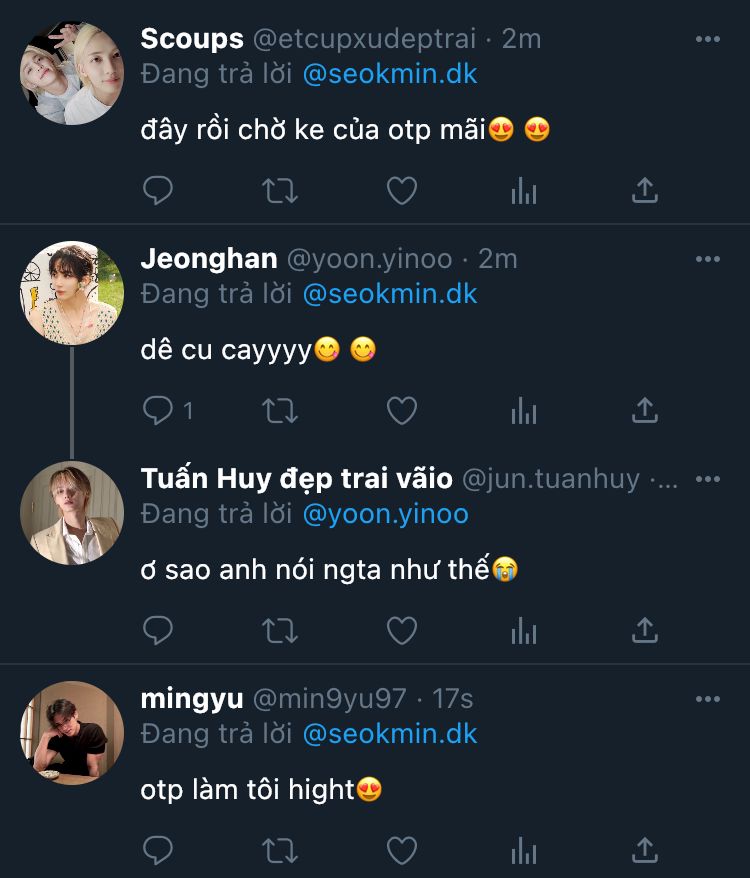
Task: Open the @seokmin.dk mention in Scoups' tweet
Action: tap(389, 74)
